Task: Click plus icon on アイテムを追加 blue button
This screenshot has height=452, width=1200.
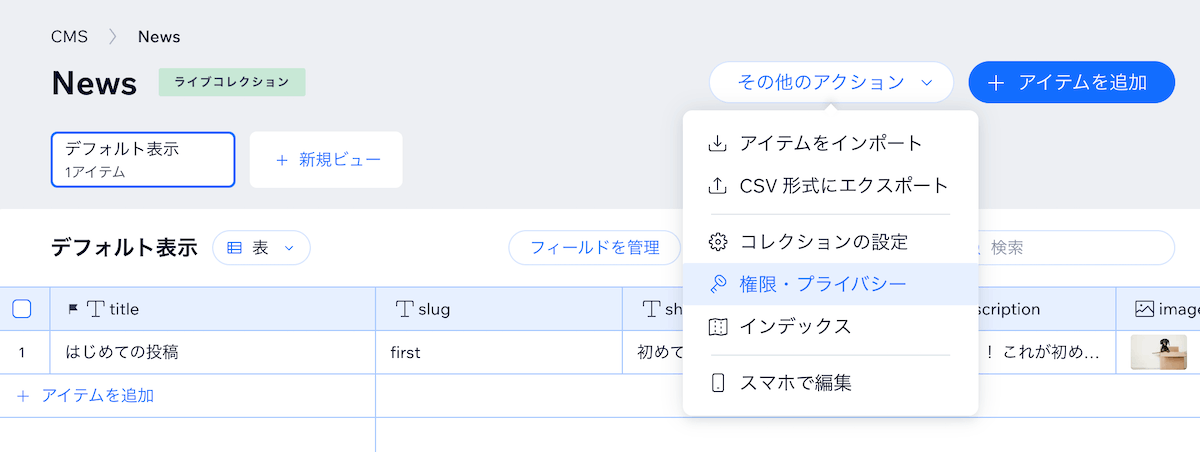Action: point(995,83)
